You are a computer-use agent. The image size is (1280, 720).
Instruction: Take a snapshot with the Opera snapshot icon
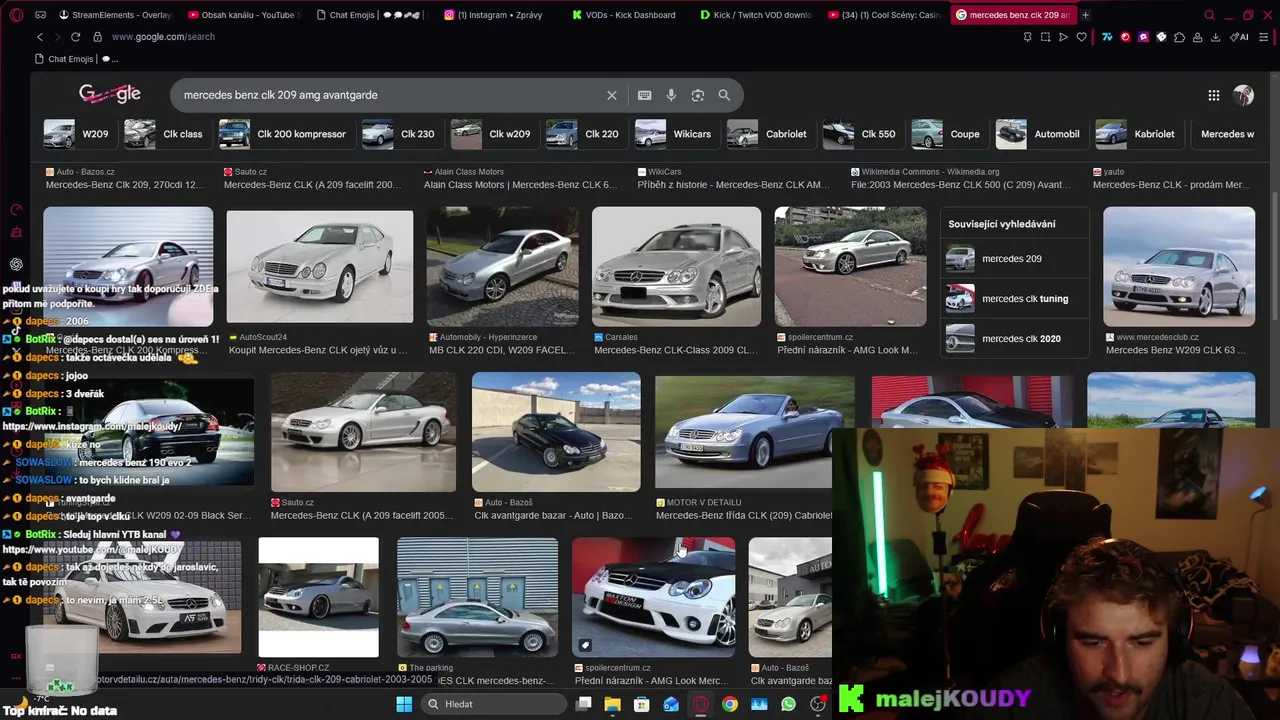tap(1045, 37)
